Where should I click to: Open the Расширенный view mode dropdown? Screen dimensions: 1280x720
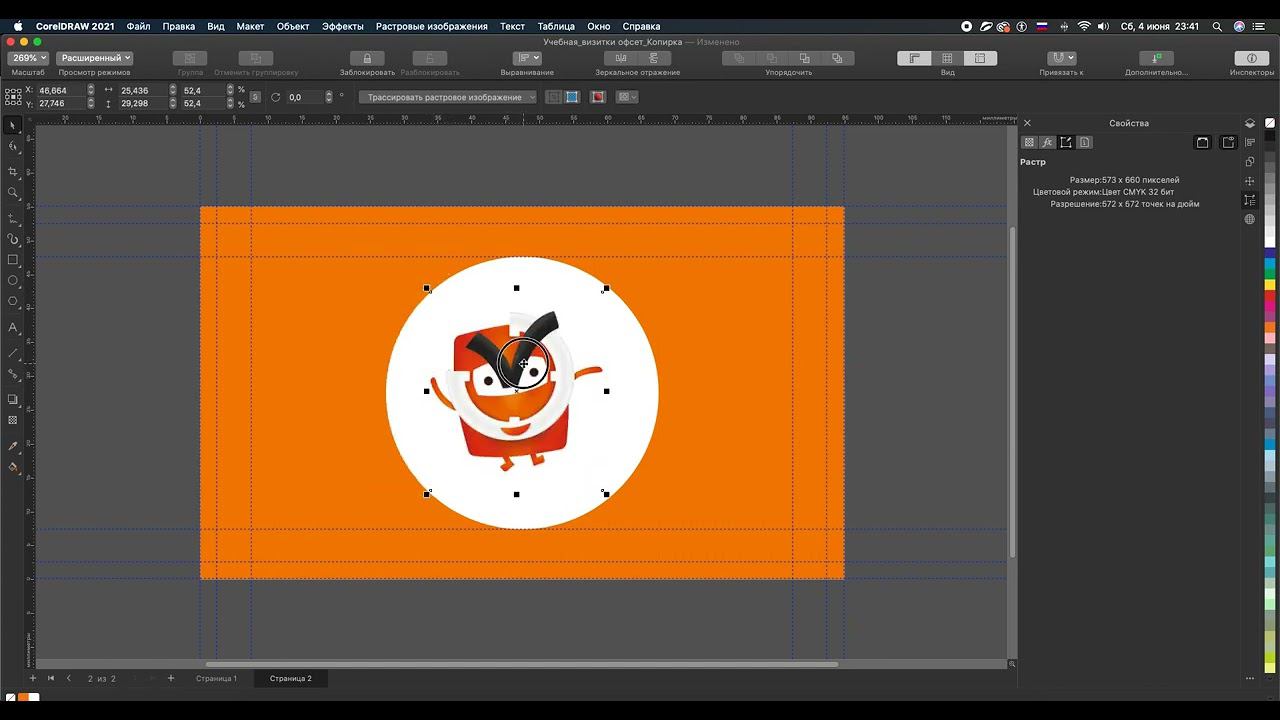point(94,58)
